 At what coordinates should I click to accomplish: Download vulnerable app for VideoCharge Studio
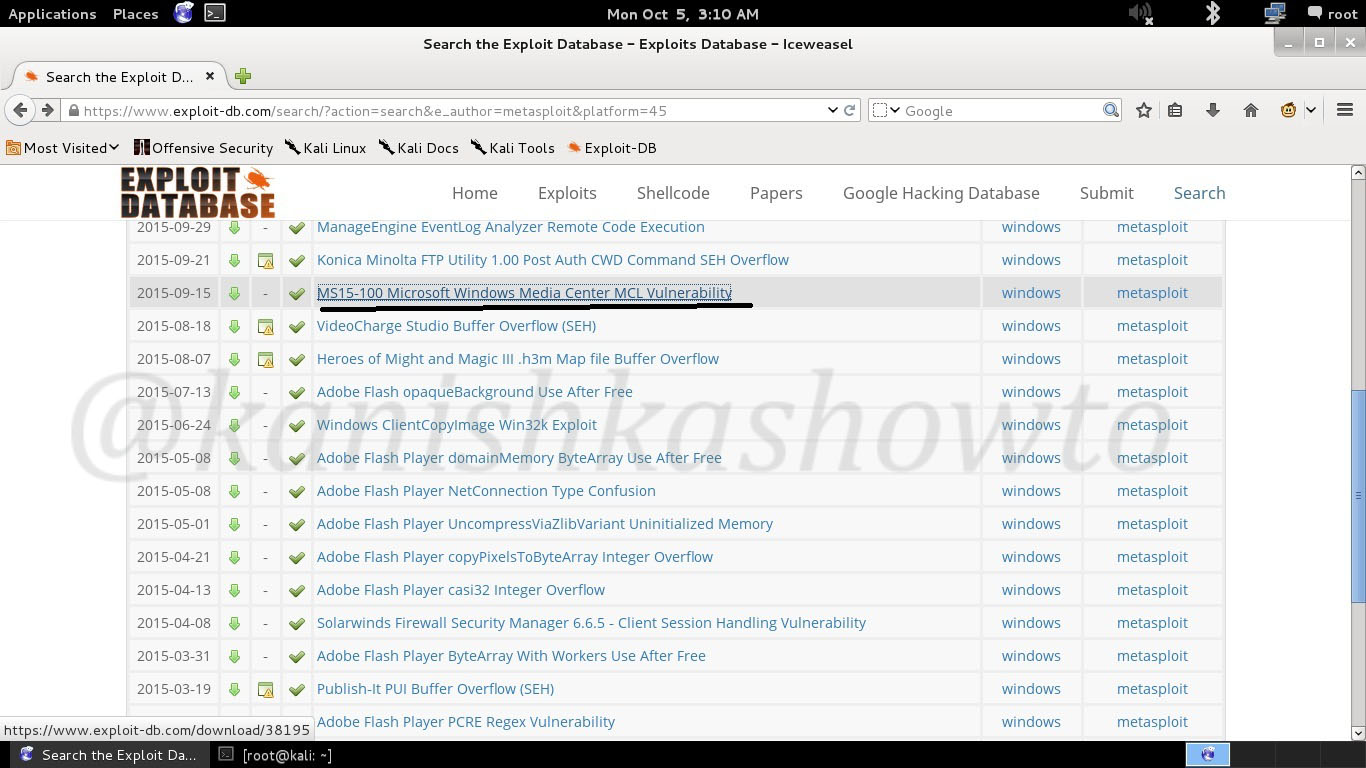pos(265,327)
